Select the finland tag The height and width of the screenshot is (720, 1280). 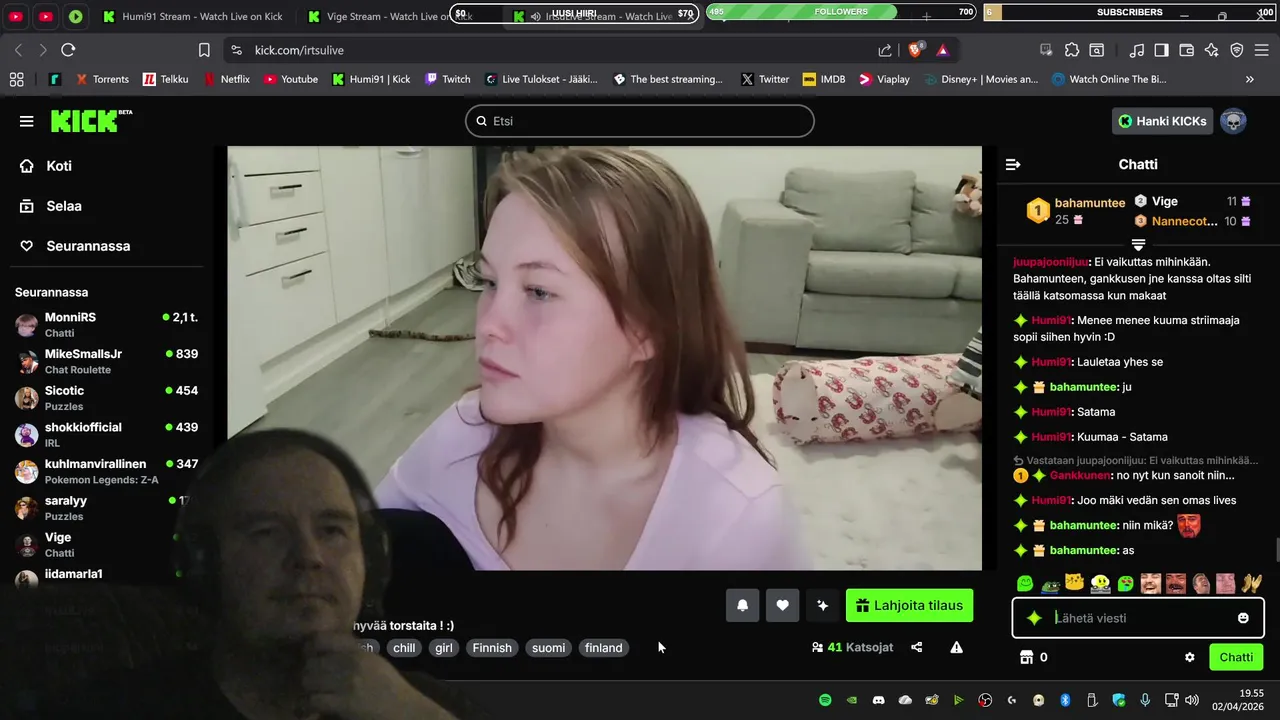click(x=604, y=648)
